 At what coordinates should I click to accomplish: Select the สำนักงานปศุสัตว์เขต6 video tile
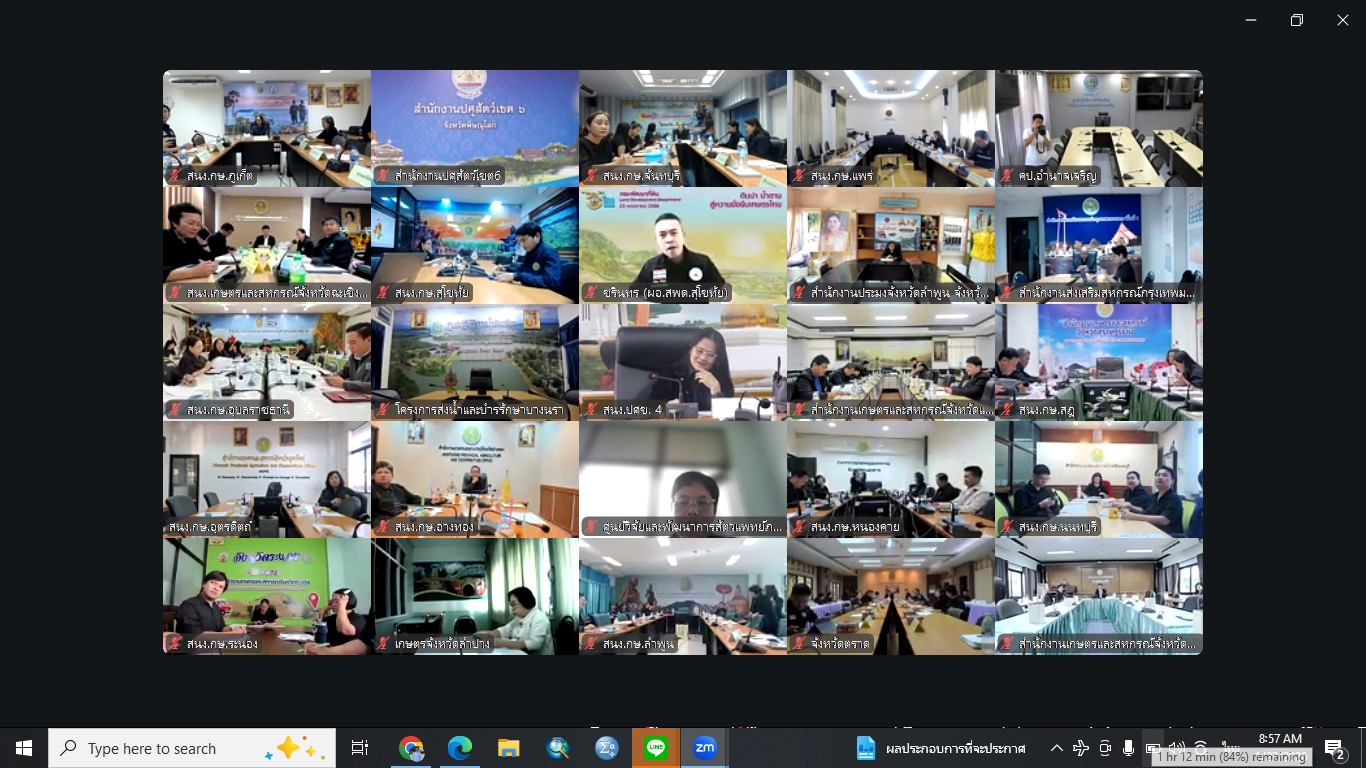pyautogui.click(x=475, y=128)
